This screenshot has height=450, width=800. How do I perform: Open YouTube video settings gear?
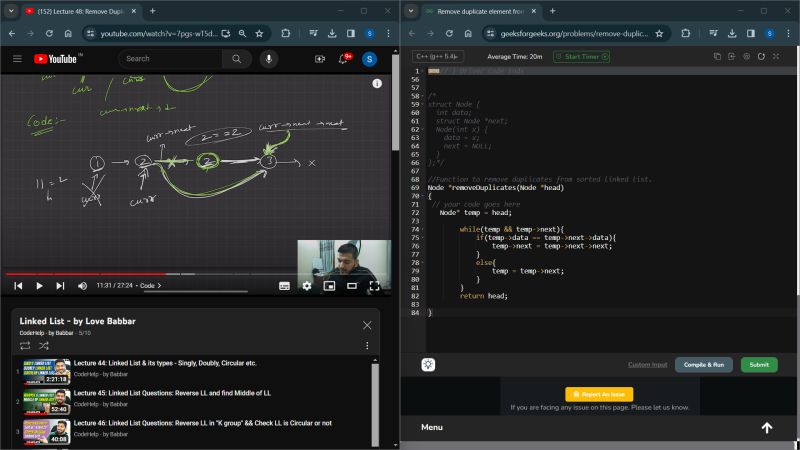307,286
